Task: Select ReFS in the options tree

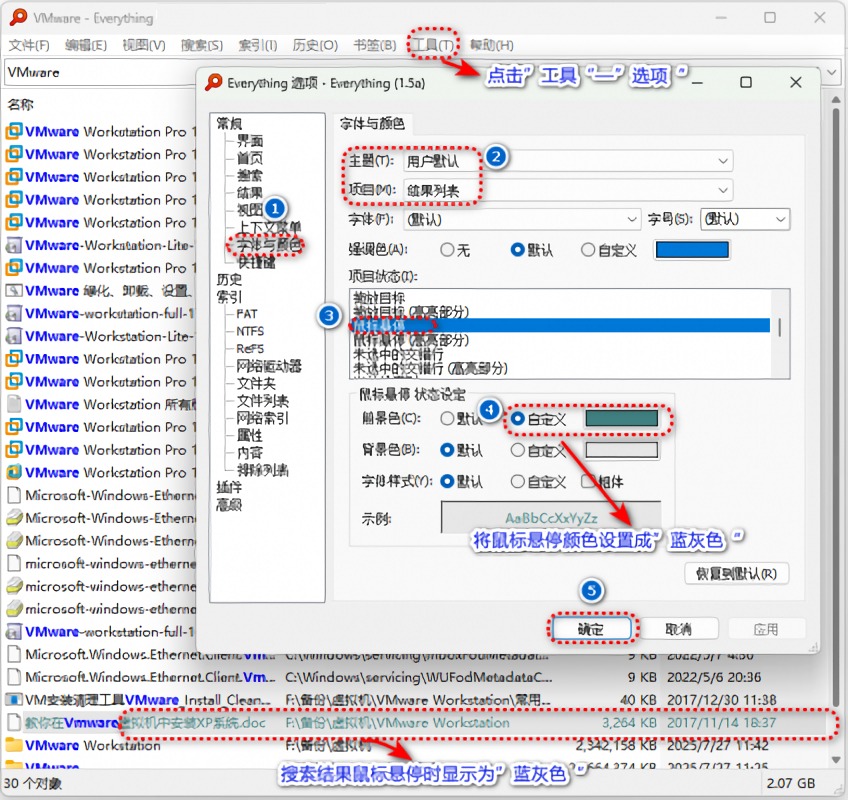Action: (x=250, y=349)
